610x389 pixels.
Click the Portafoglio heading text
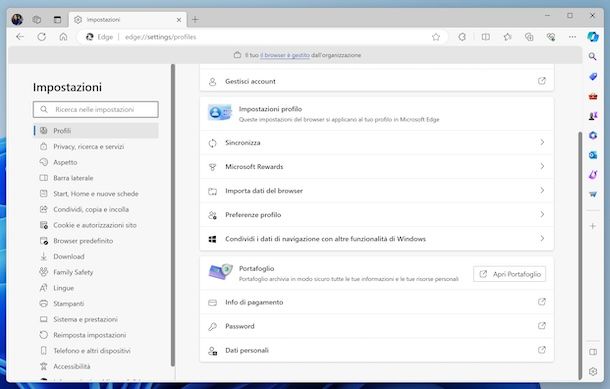click(256, 268)
